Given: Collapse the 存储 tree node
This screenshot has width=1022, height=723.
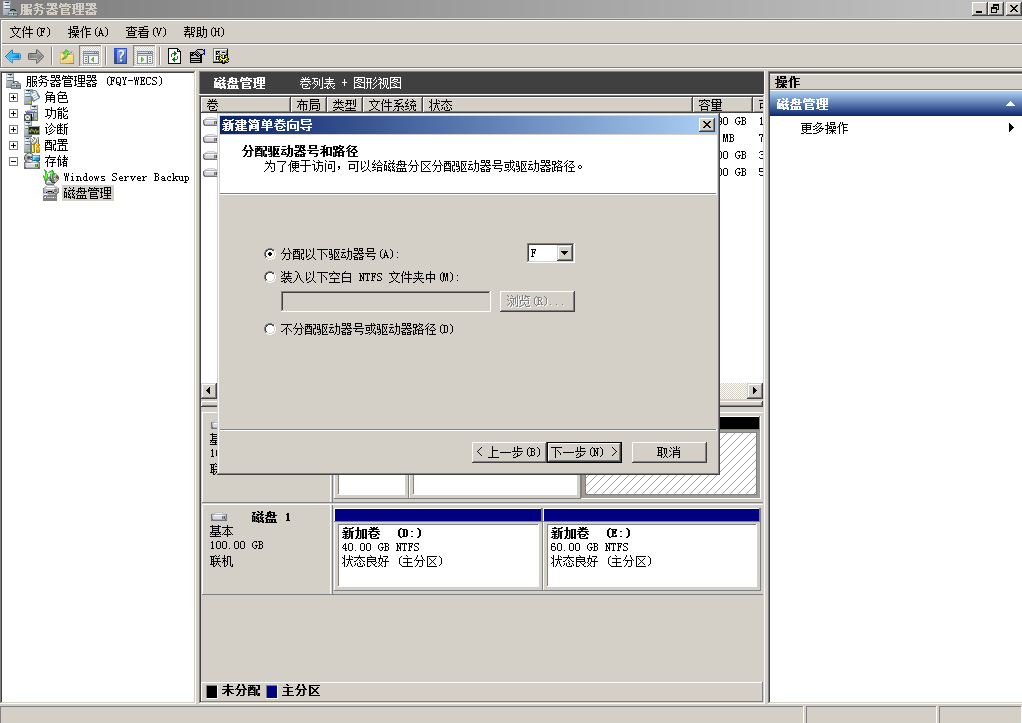Looking at the screenshot, I should pyautogui.click(x=13, y=161).
